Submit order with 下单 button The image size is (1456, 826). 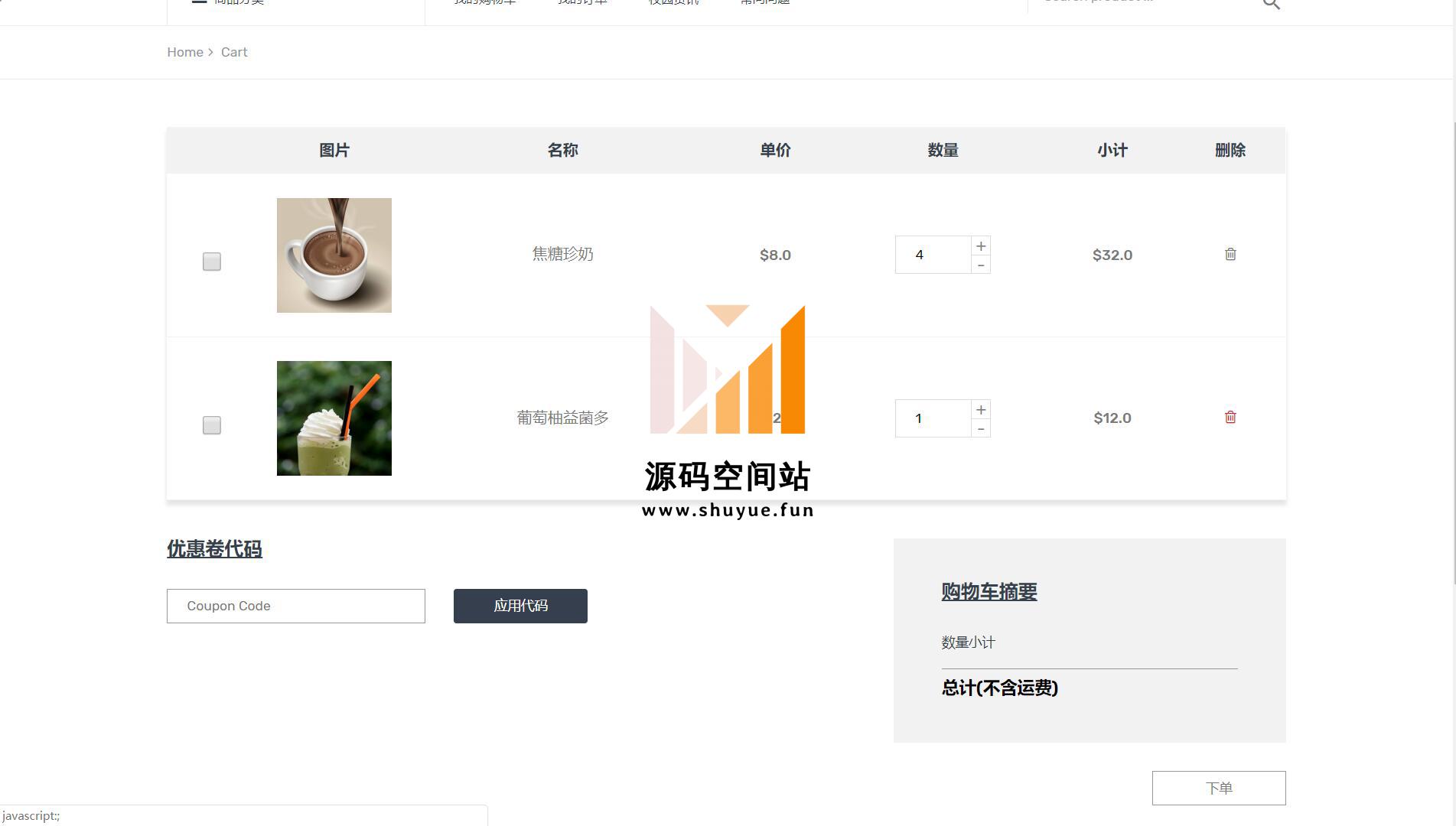click(1218, 788)
